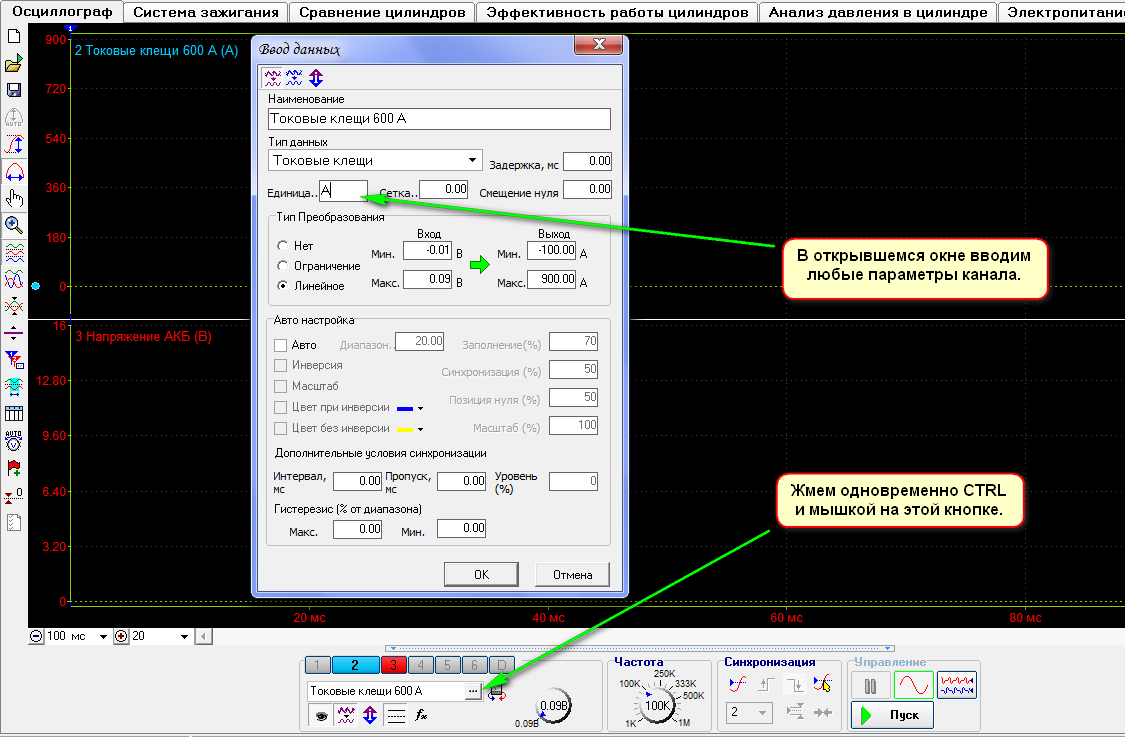Screen dimensions: 1125x737
Task: Select the 'Линейное' radio button
Action: tap(283, 286)
